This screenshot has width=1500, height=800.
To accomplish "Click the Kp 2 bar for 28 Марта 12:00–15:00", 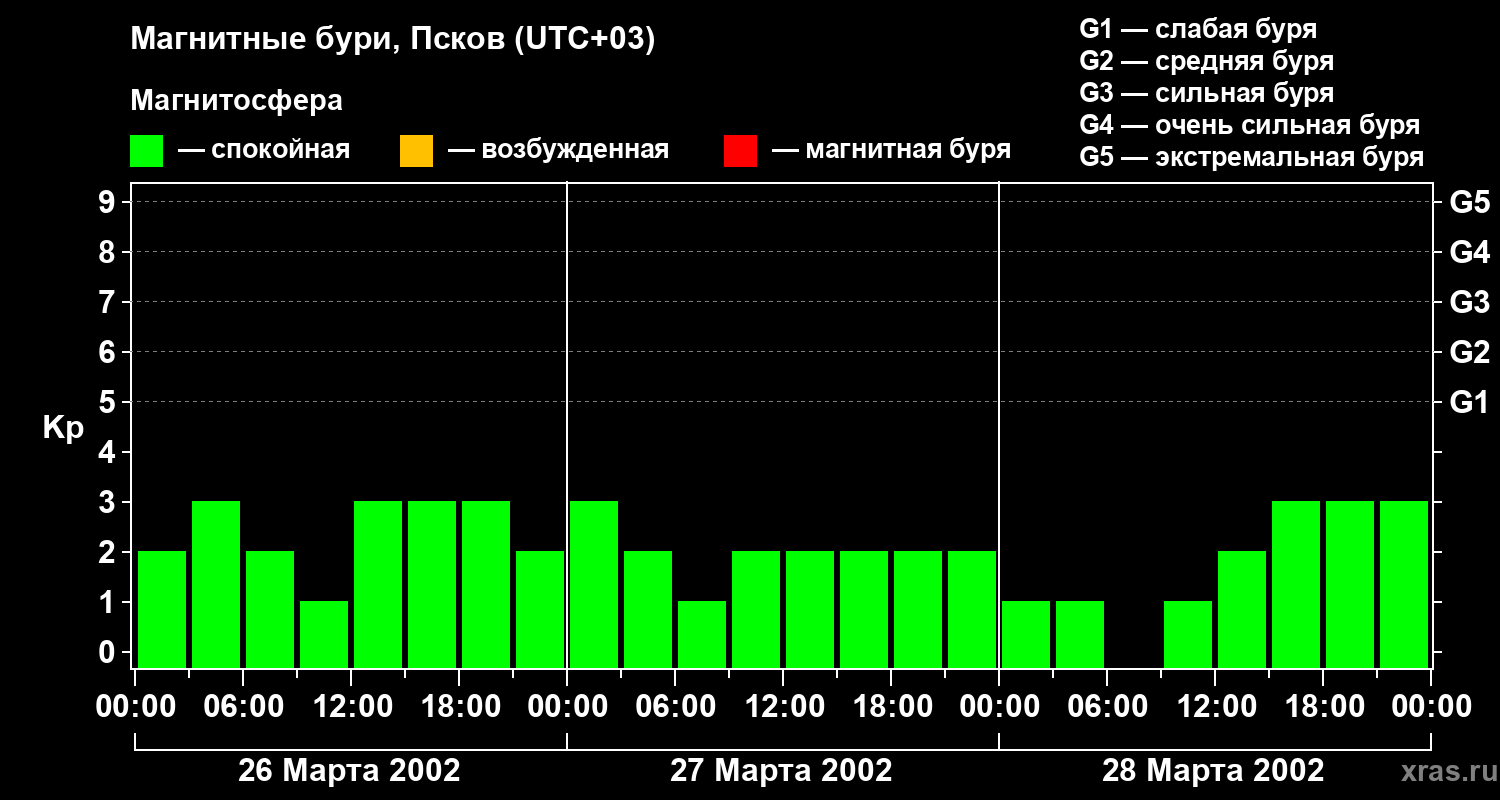I will click(x=1242, y=609).
